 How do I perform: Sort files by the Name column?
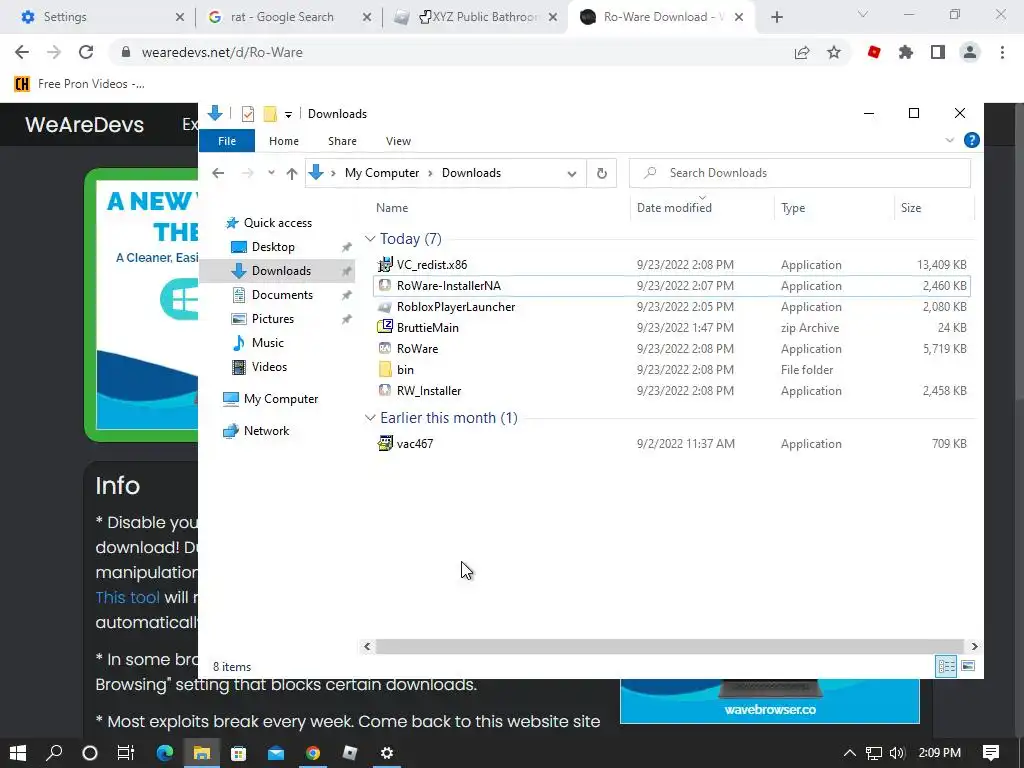point(392,208)
